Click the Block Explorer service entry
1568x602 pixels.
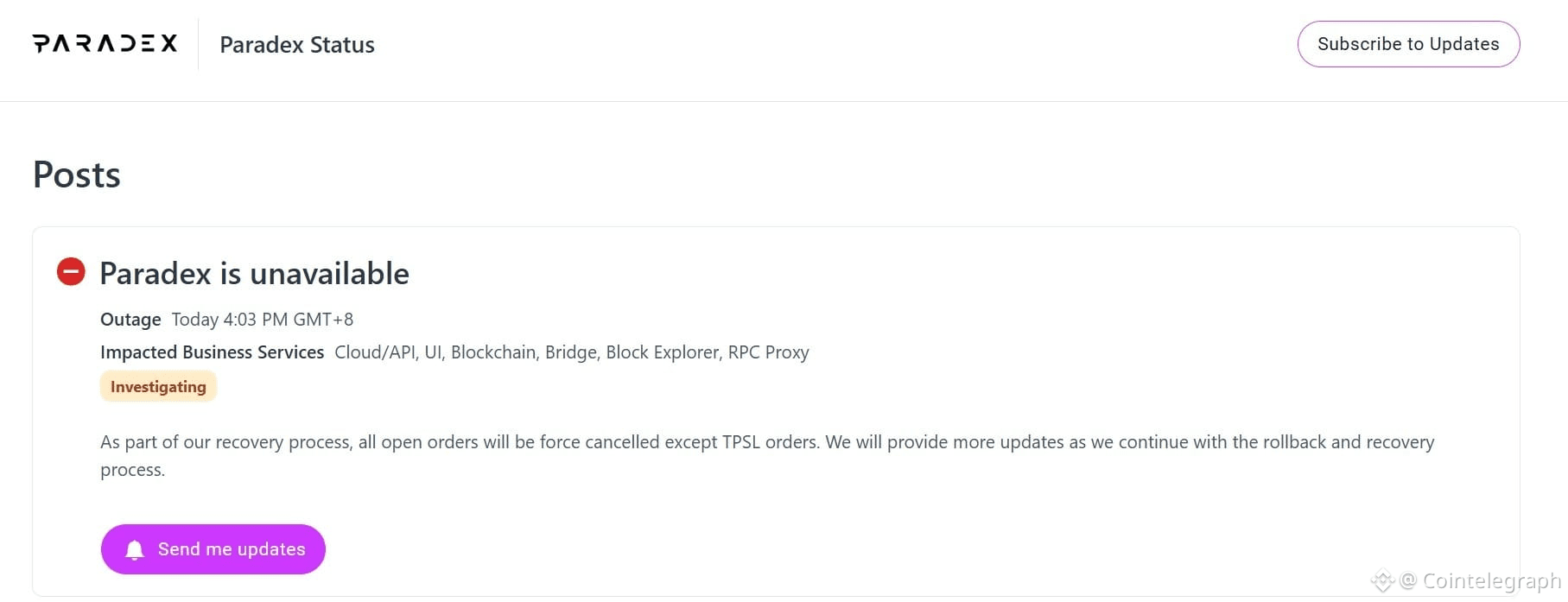coord(663,352)
